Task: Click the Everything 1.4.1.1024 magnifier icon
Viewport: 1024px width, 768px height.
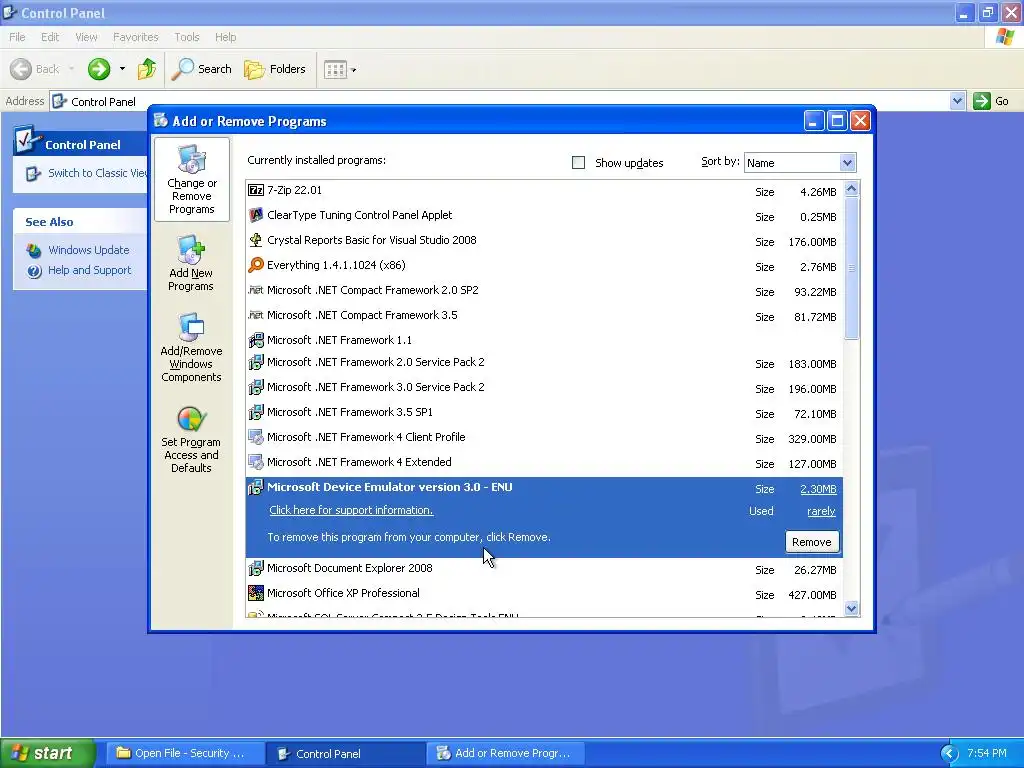Action: click(256, 264)
